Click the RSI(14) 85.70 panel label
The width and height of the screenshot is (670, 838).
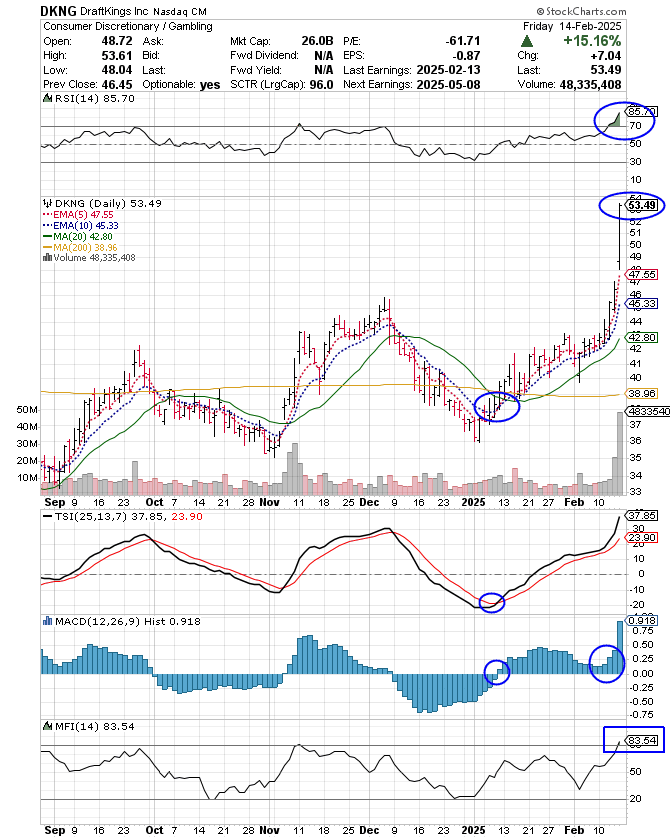pyautogui.click(x=95, y=98)
